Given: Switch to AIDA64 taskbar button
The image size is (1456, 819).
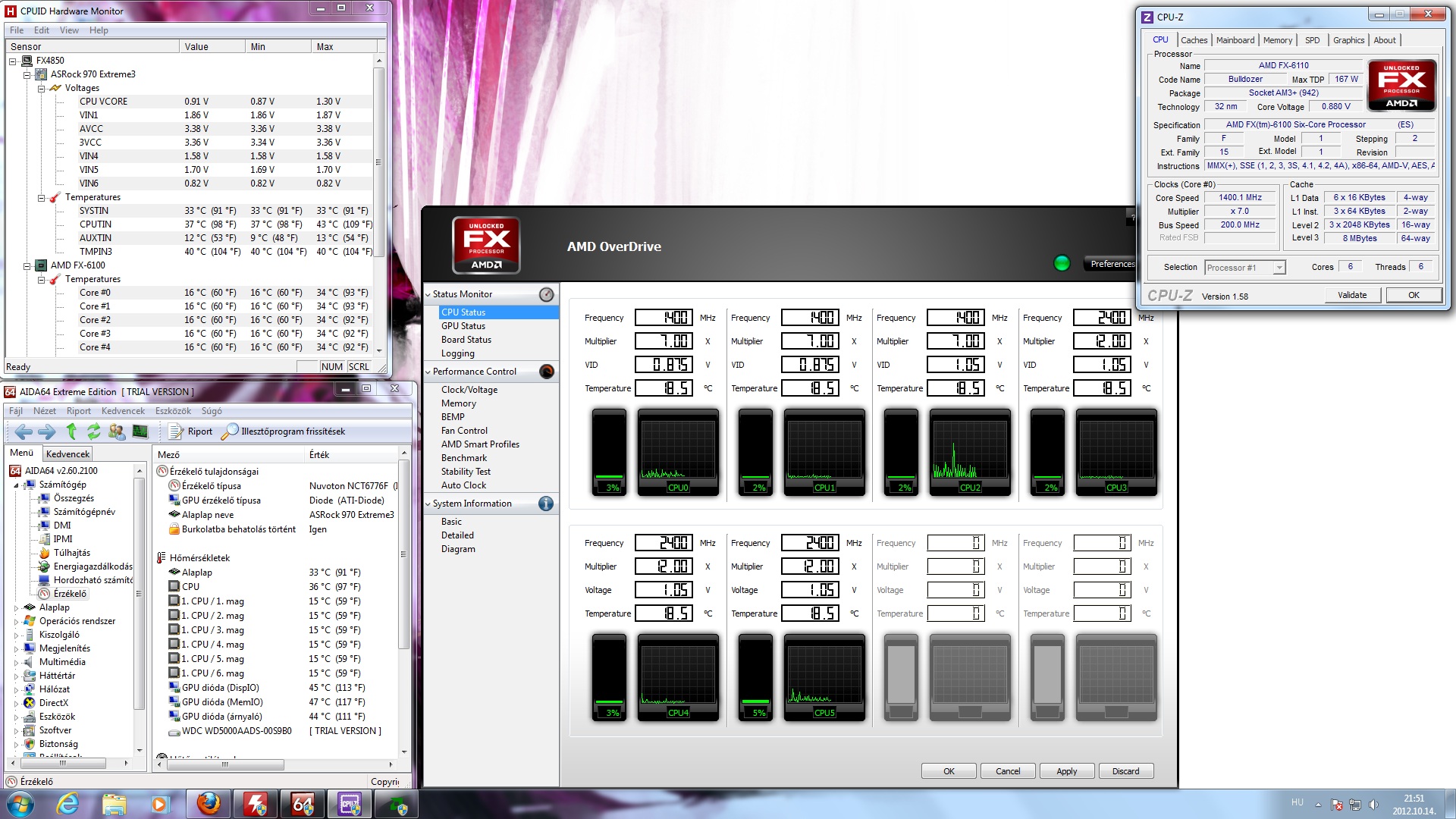Looking at the screenshot, I should tap(303, 804).
